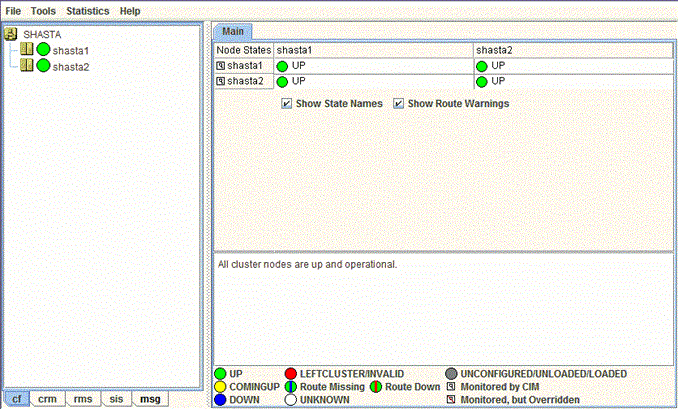Image resolution: width=678 pixels, height=409 pixels.
Task: Click the CIM monitor icon beside shasta1 row
Action: point(221,66)
